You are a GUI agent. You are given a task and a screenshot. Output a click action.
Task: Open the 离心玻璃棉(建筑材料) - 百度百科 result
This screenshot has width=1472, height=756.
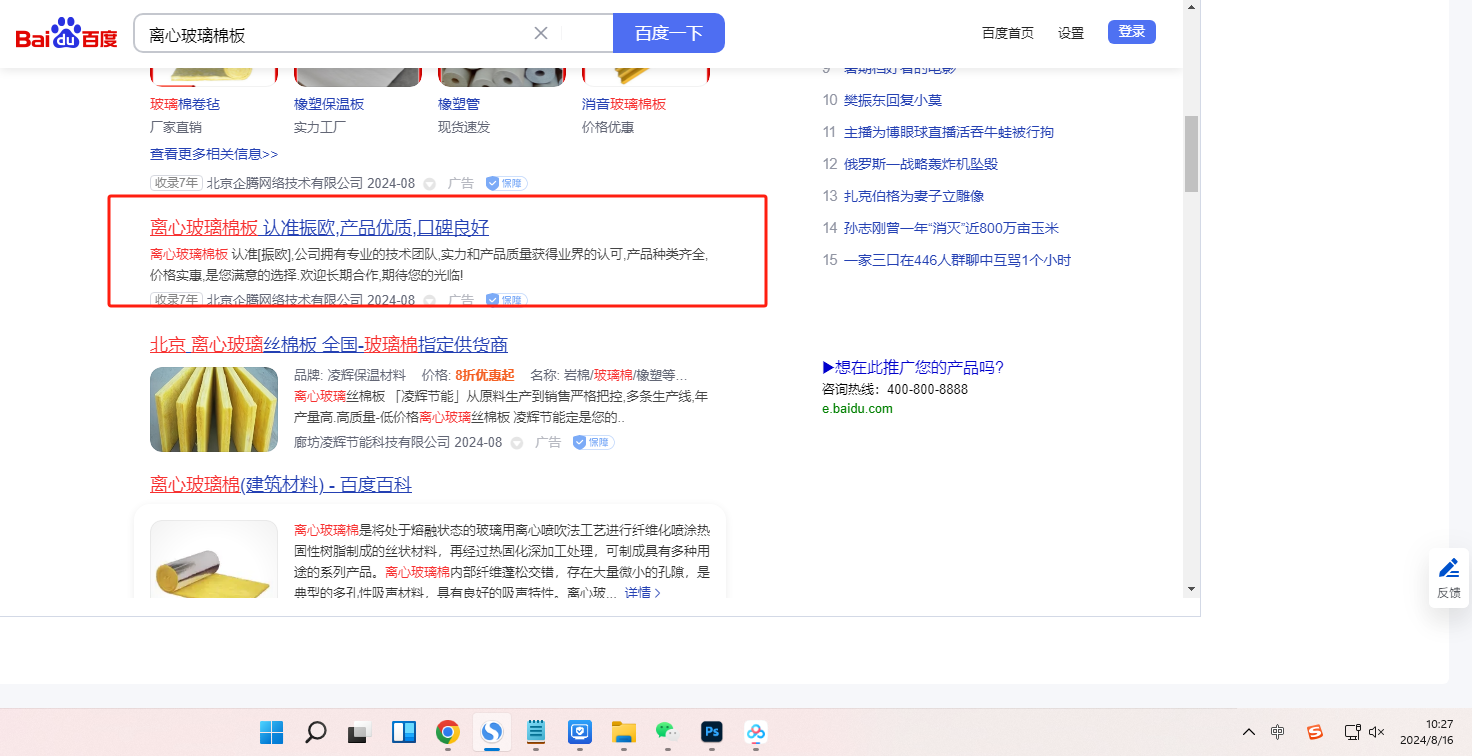(281, 485)
